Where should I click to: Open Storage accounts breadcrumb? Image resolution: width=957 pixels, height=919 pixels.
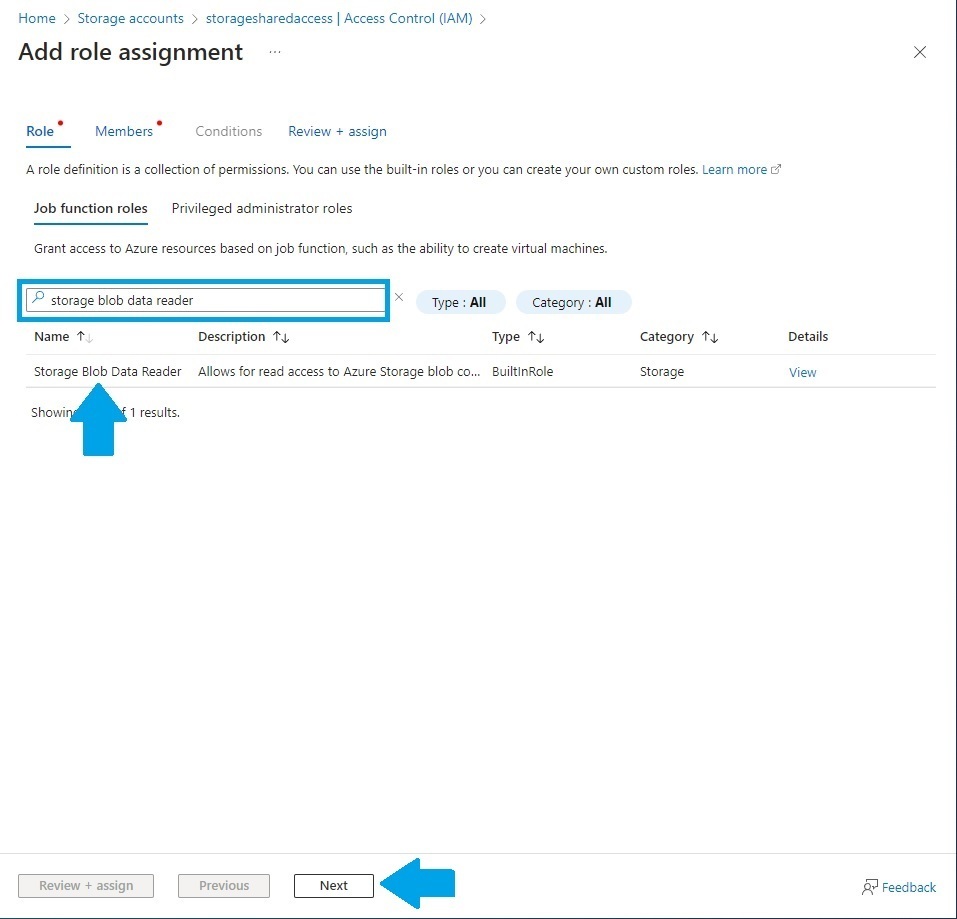[131, 18]
